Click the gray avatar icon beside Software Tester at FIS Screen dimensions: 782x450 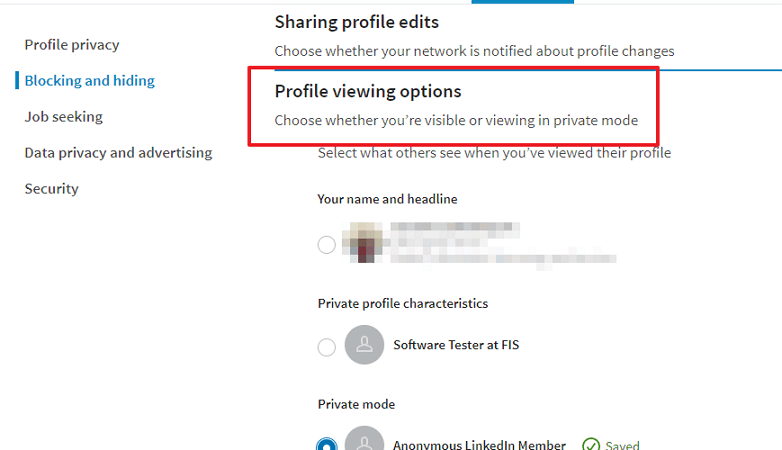tap(364, 345)
